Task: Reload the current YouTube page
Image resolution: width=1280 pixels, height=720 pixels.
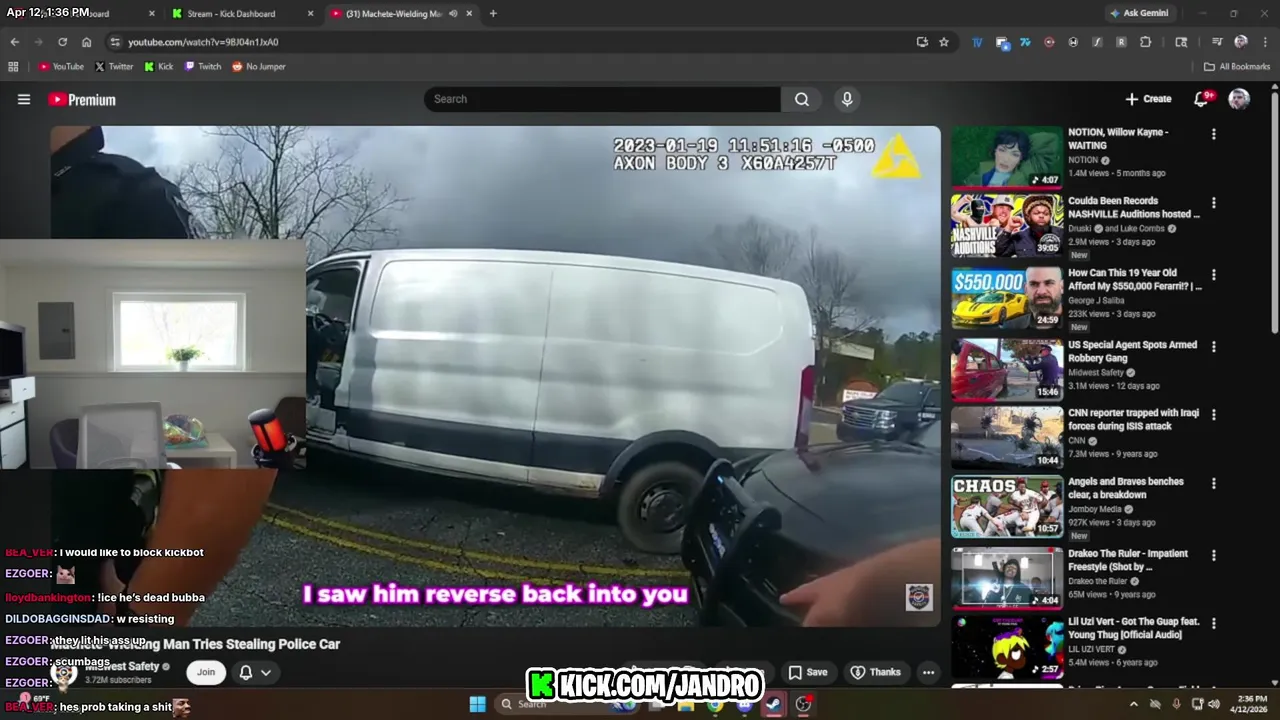Action: [x=62, y=42]
